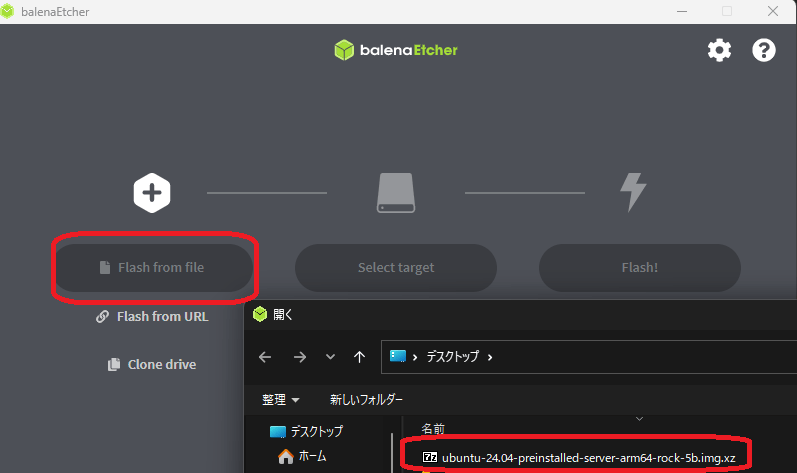Screen dimensions: 797x473
Task: Go up one folder level
Action: click(x=359, y=357)
